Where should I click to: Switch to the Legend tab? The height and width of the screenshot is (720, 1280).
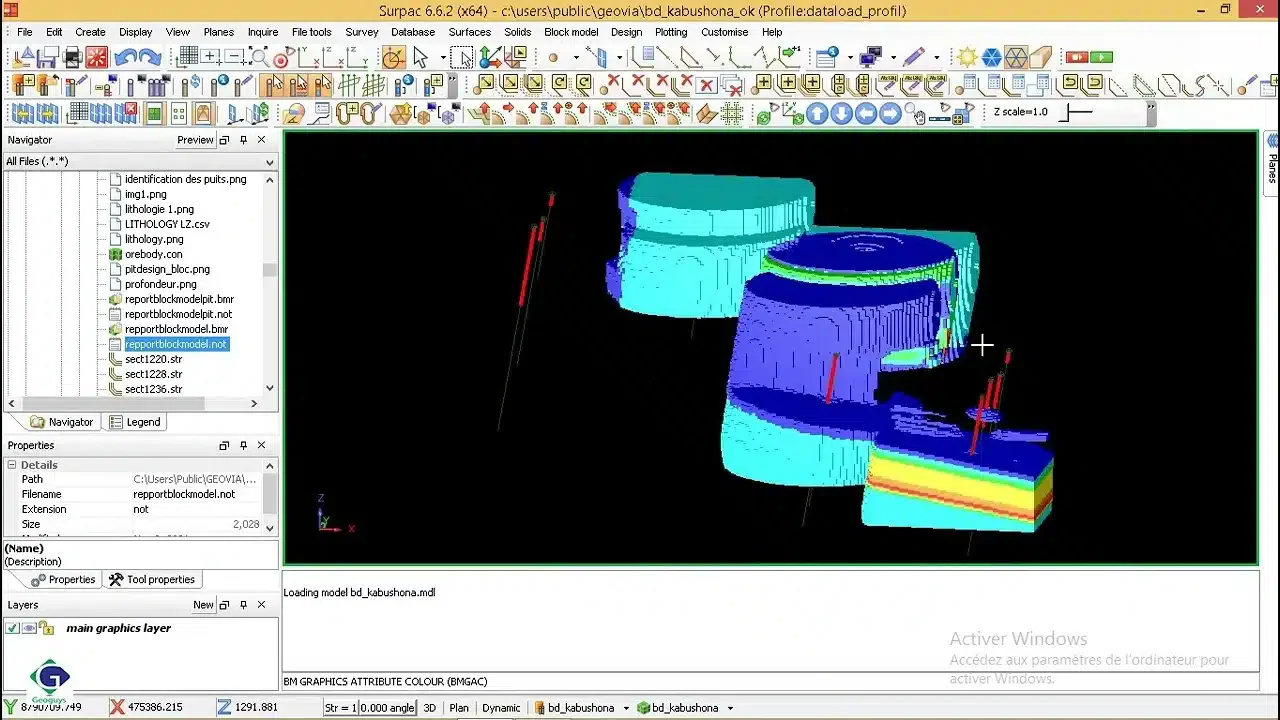pyautogui.click(x=135, y=422)
